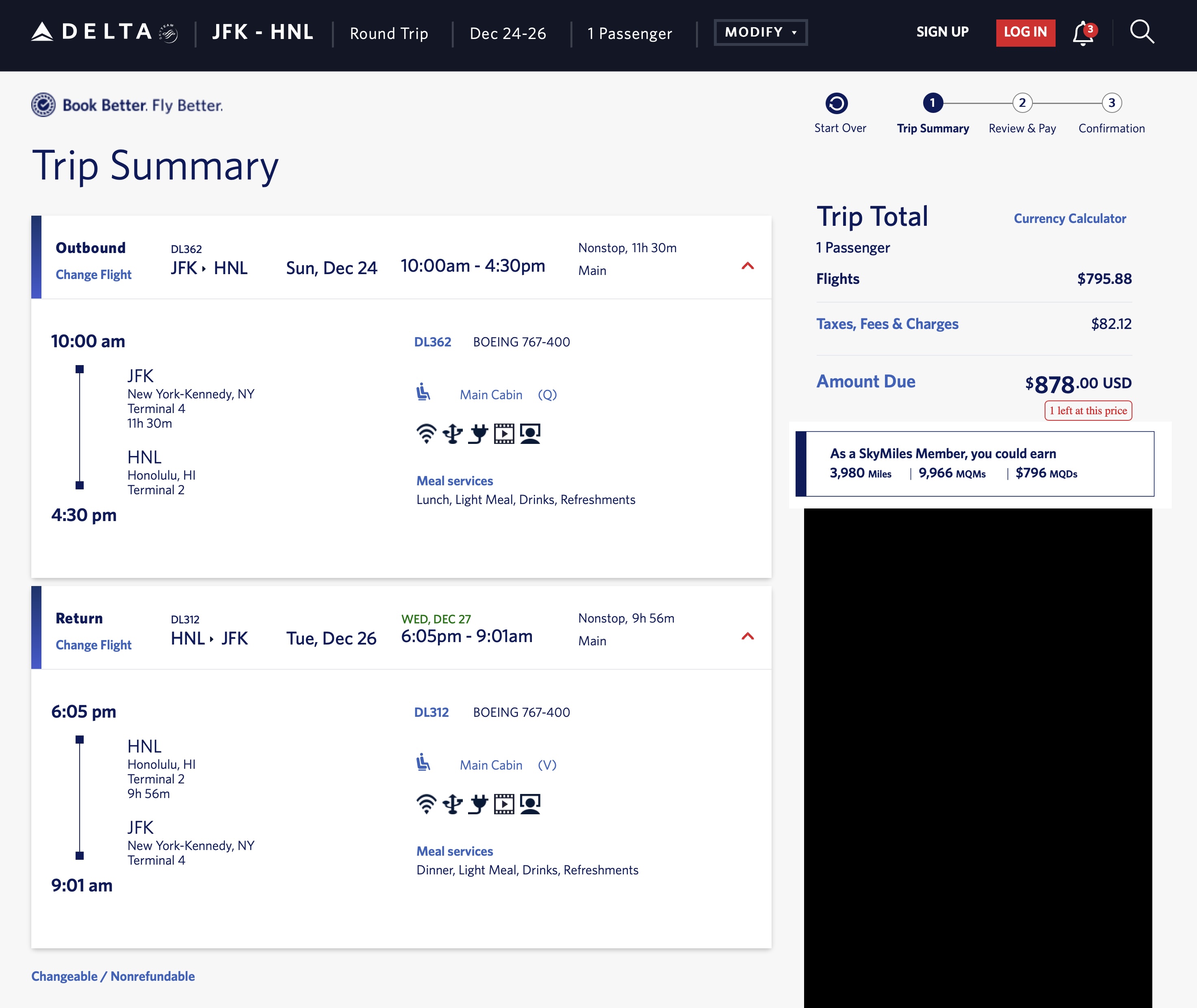Go to step 2 Review & Pay
Viewport: 1197px width, 1008px height.
(1022, 104)
